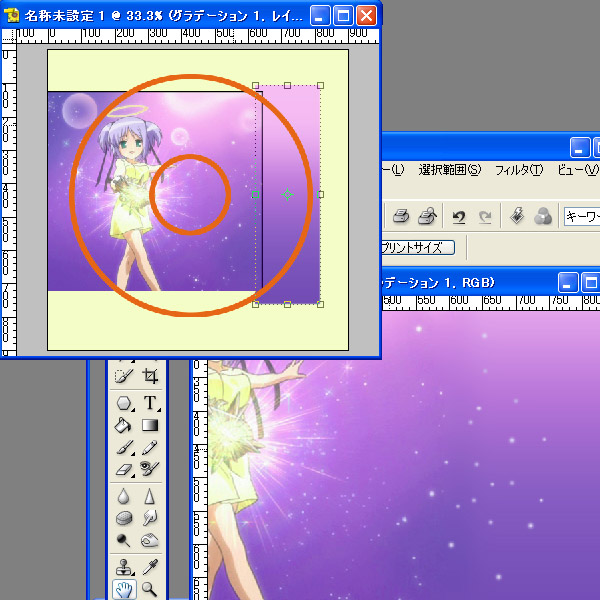The image size is (600, 600).
Task: Click the Print Preview icon
Action: pyautogui.click(x=428, y=217)
